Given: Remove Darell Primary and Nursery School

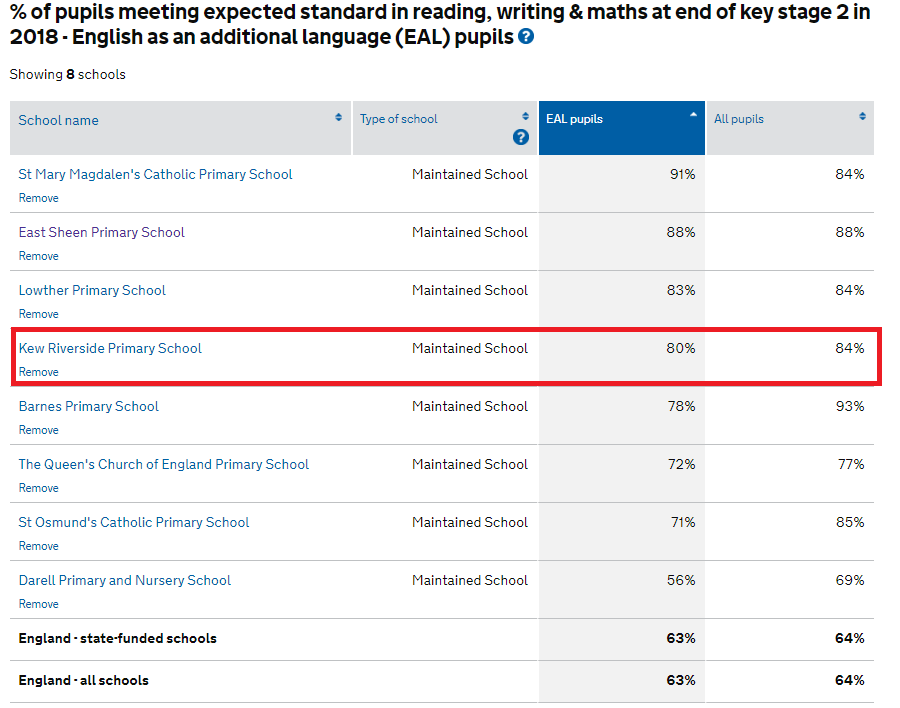Looking at the screenshot, I should (x=38, y=604).
